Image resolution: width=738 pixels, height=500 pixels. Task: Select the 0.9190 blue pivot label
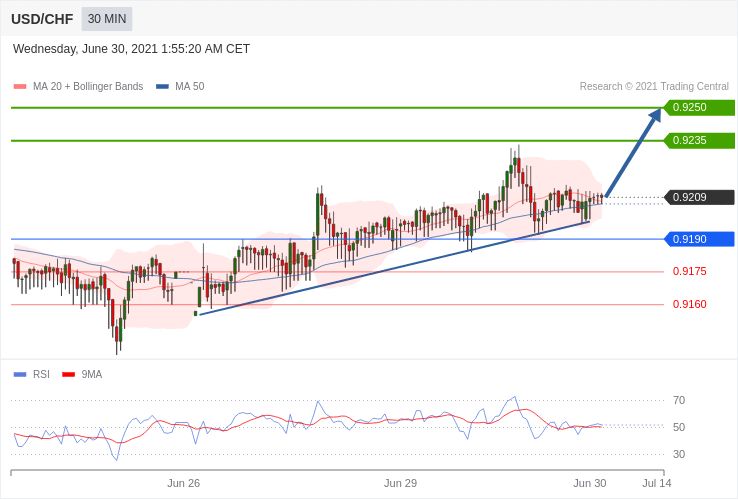coord(699,239)
